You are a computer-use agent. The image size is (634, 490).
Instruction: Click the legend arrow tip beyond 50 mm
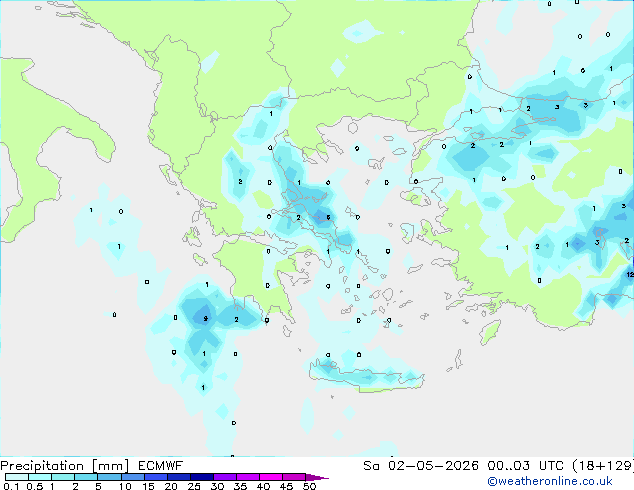[317, 478]
